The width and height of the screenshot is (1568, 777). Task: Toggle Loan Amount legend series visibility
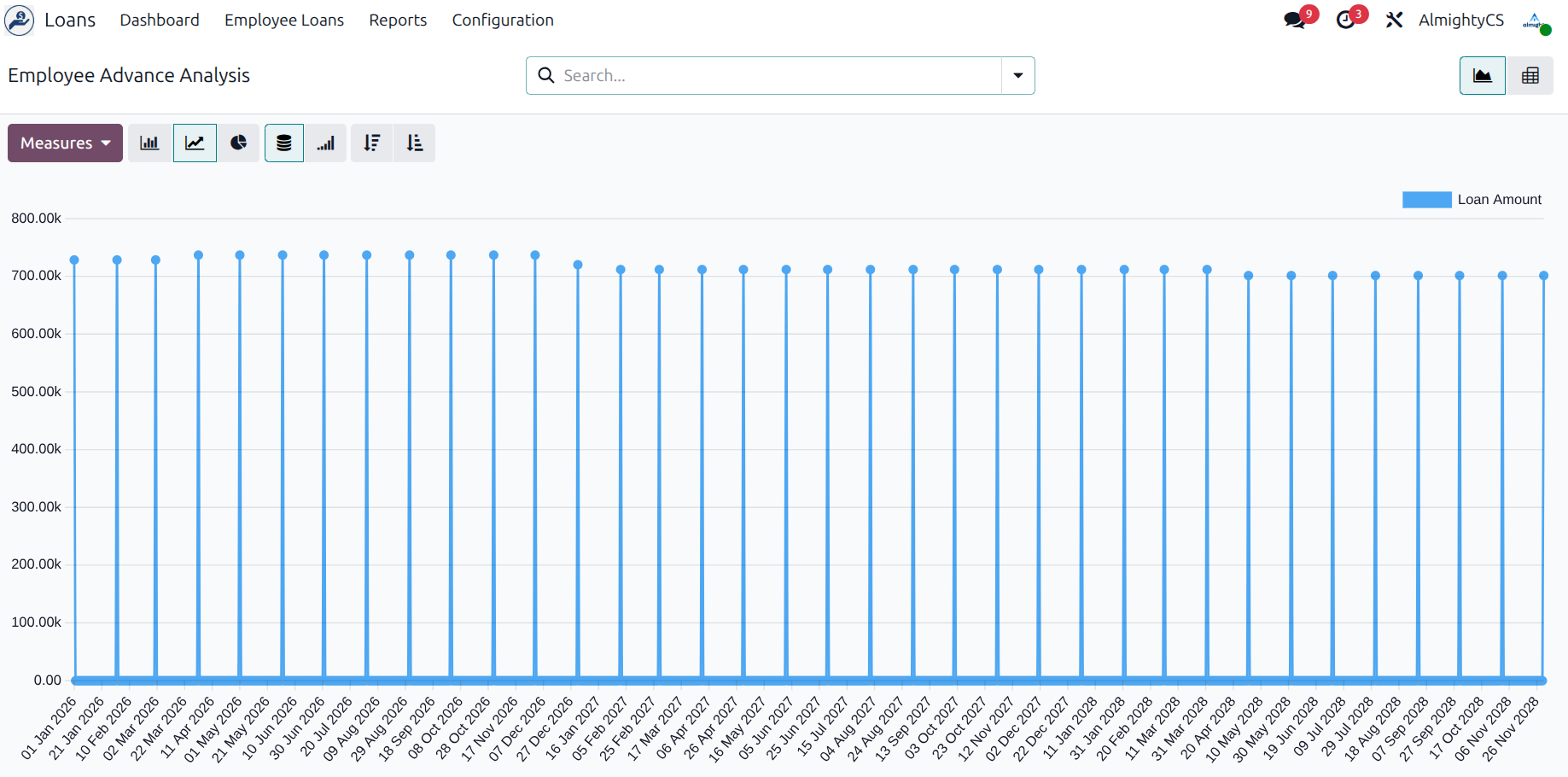(x=1498, y=200)
